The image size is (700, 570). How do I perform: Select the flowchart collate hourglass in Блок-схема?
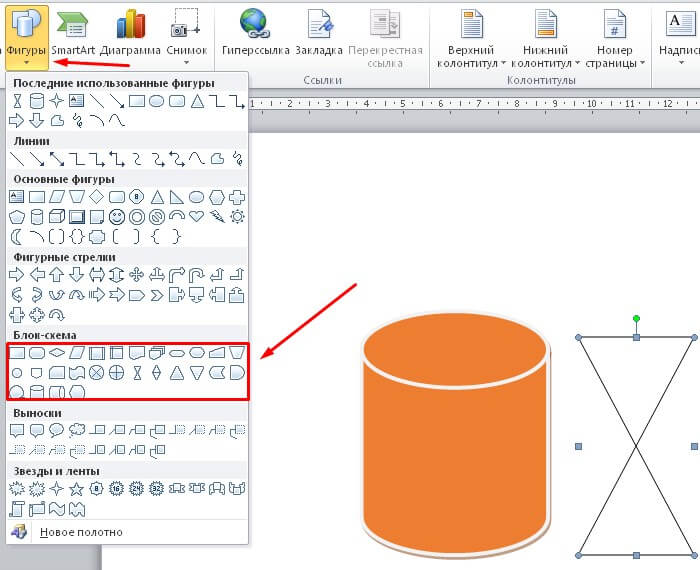[137, 373]
